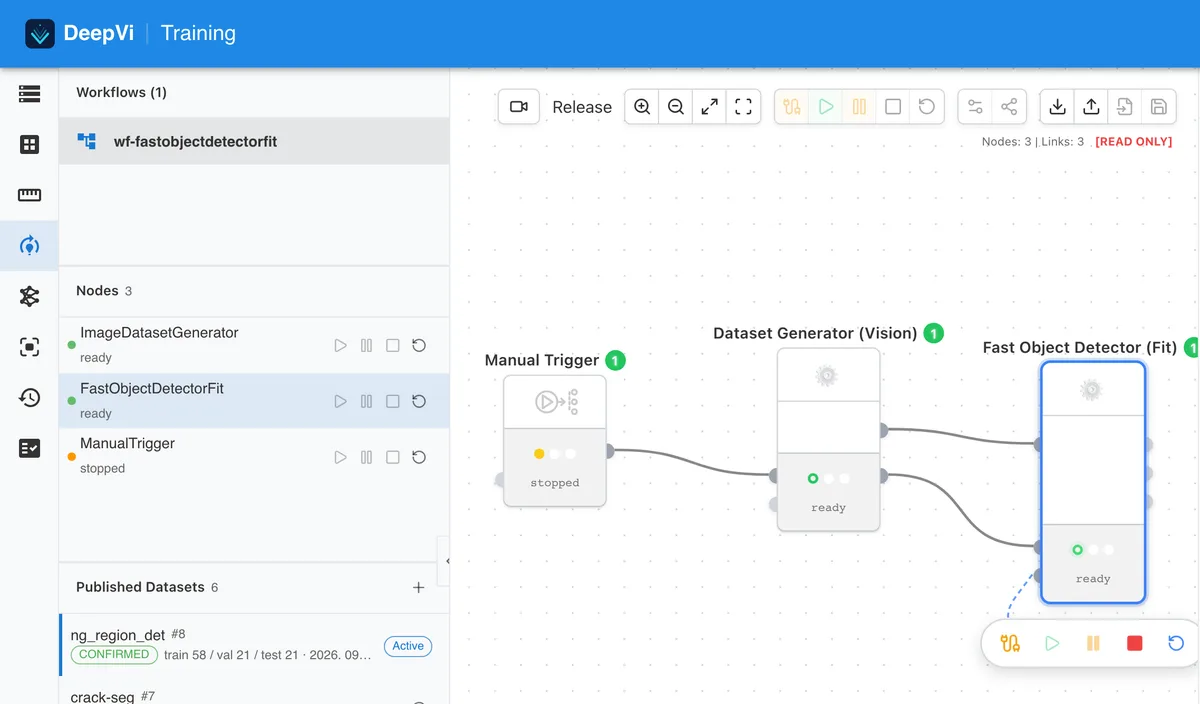Viewport: 1200px width, 704px height.
Task: Open the capture frame sidebar icon
Action: 29,347
